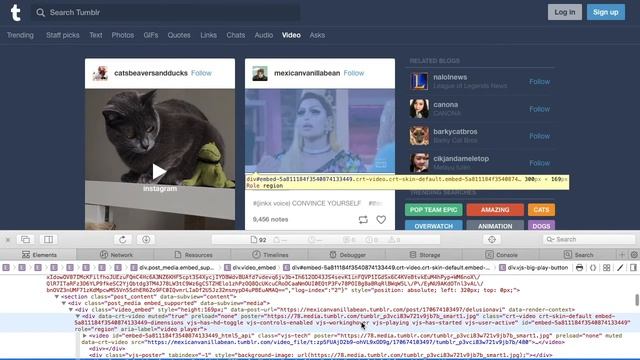
Task: Switch to the Photos category
Action: (x=123, y=35)
